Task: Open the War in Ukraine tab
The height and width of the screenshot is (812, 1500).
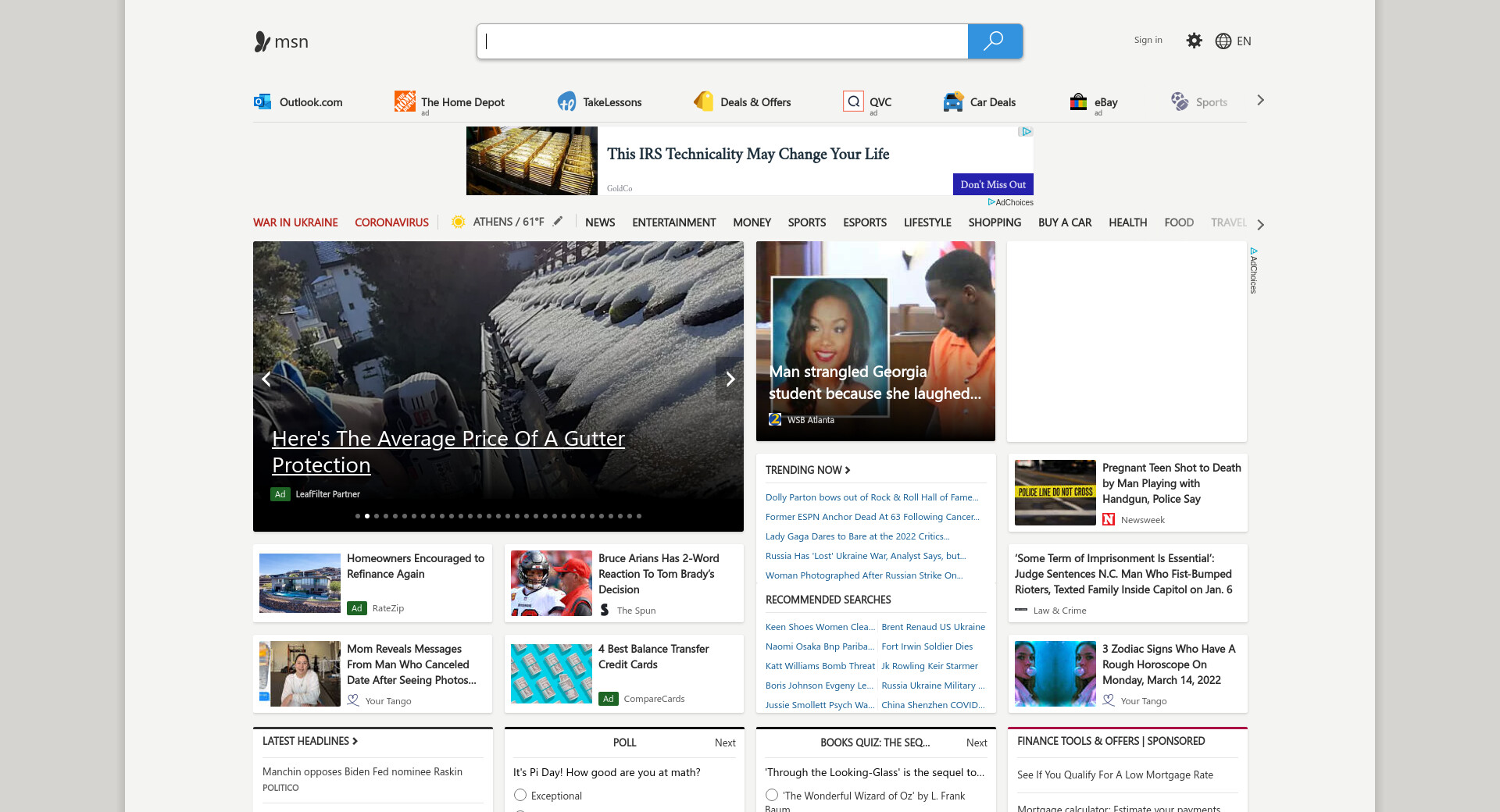Action: click(x=295, y=223)
